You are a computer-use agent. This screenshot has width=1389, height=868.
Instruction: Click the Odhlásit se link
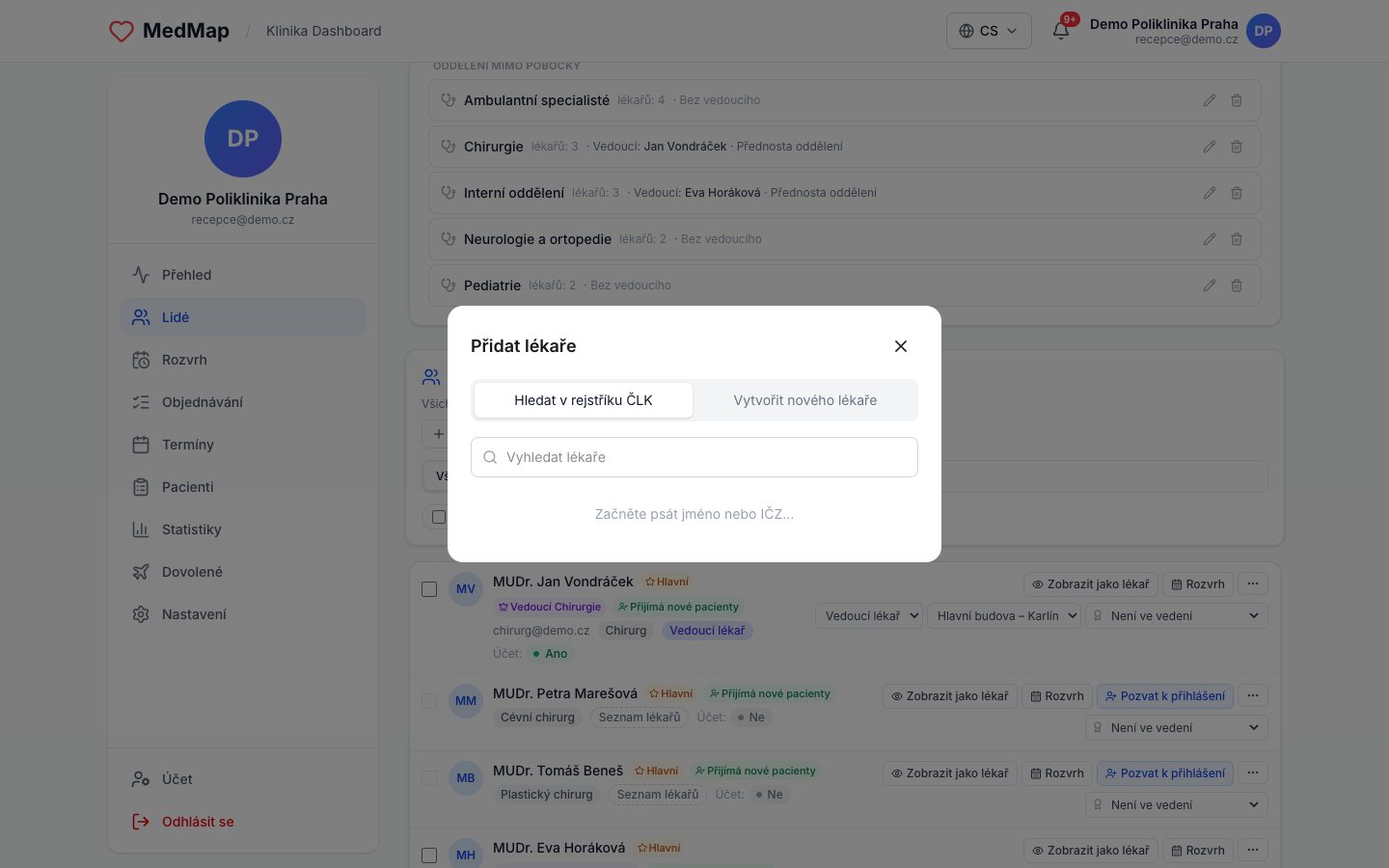tap(198, 822)
